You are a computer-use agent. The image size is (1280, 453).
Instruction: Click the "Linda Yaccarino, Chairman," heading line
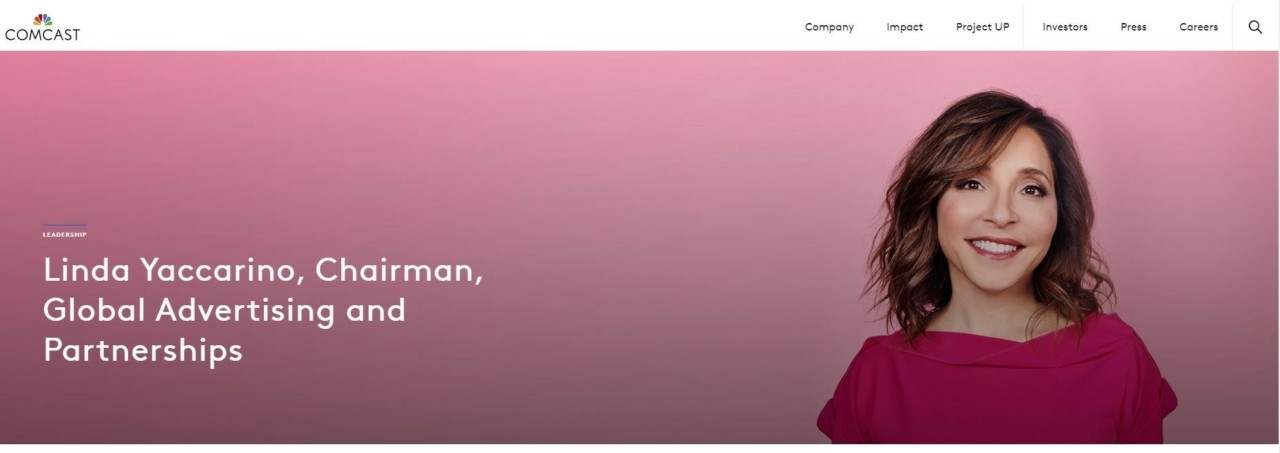263,271
